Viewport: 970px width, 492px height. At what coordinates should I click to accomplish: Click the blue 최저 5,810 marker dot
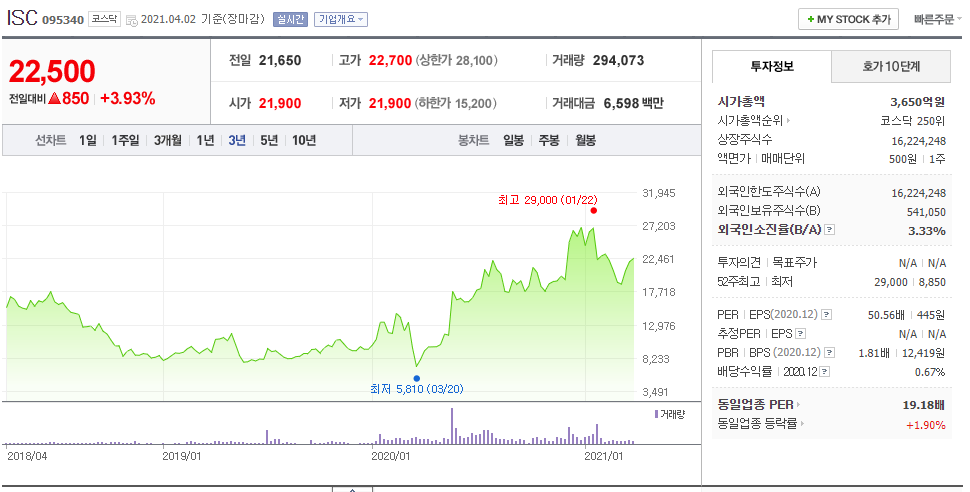click(416, 378)
